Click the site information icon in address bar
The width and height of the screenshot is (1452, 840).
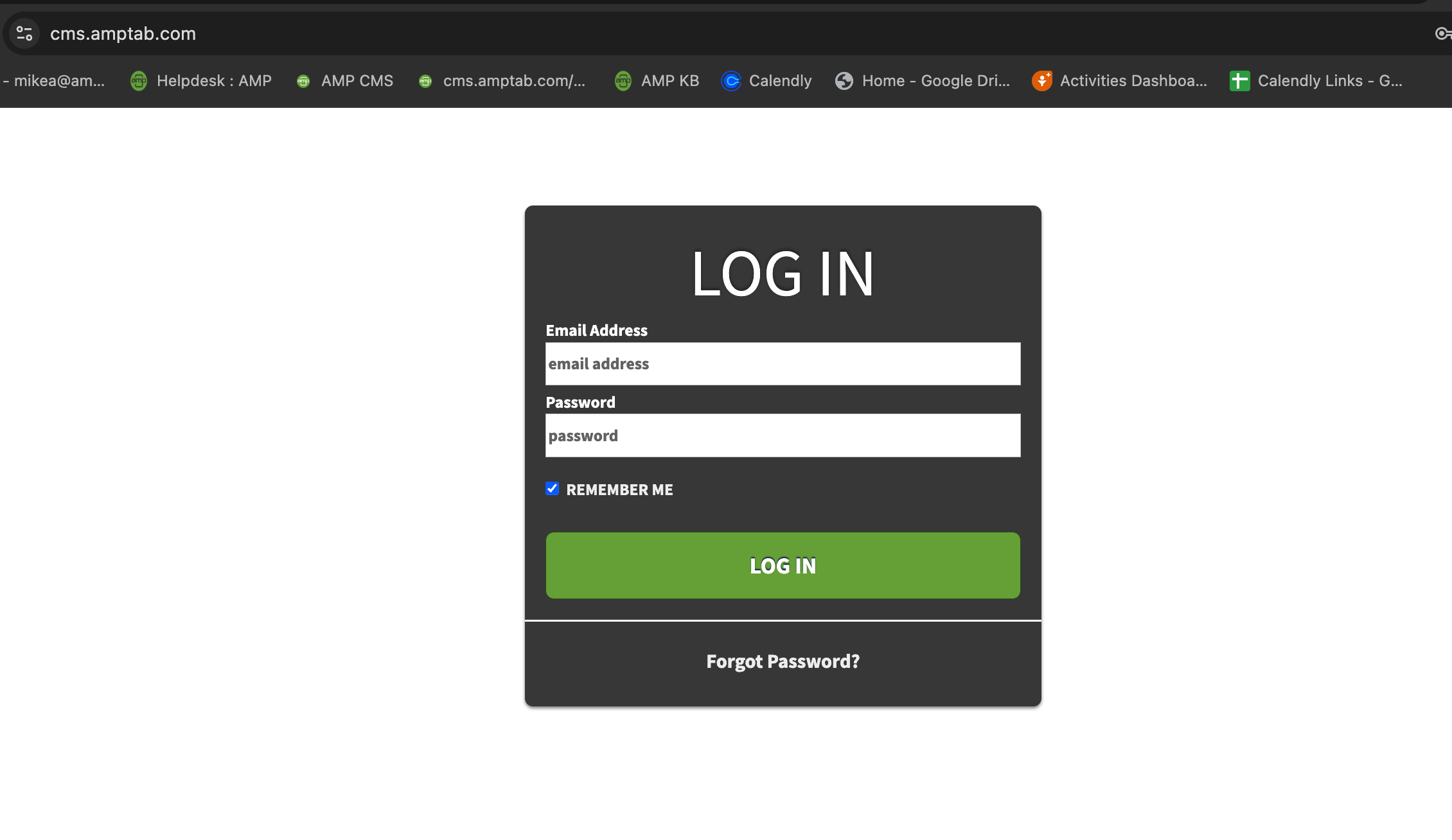(24, 33)
